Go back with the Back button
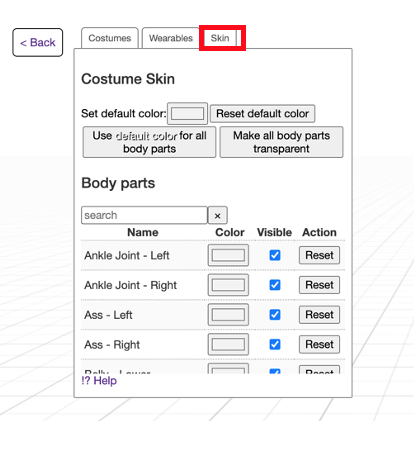Screen dimensions: 420x454 tap(38, 43)
